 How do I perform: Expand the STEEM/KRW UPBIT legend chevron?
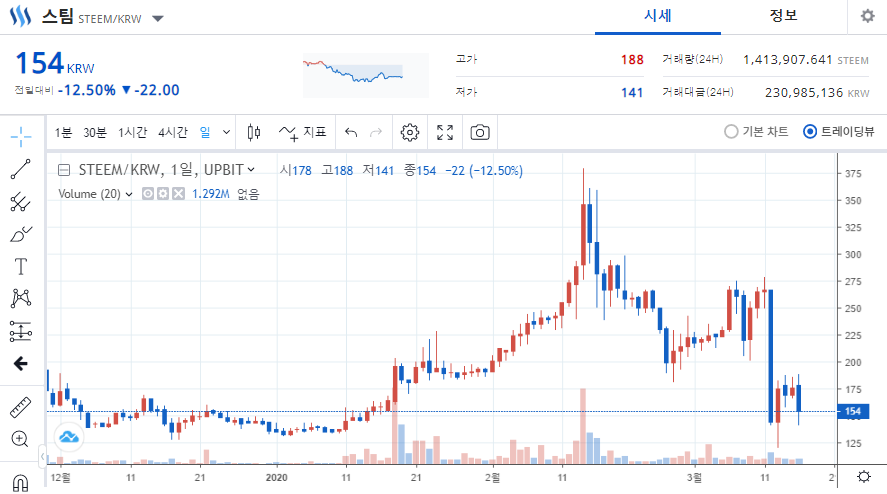pyautogui.click(x=251, y=169)
